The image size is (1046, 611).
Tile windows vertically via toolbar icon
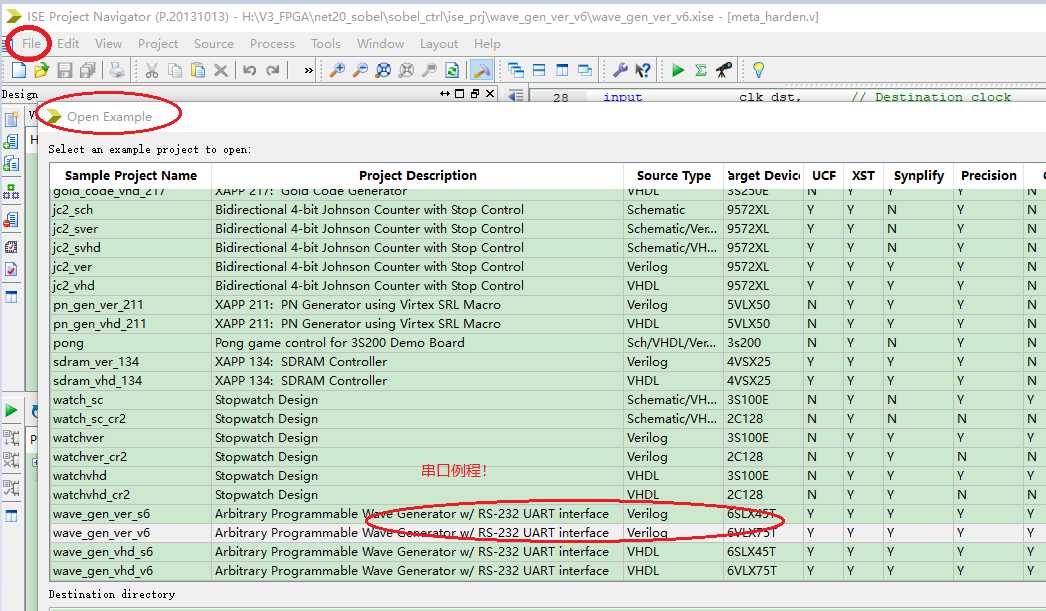click(562, 70)
